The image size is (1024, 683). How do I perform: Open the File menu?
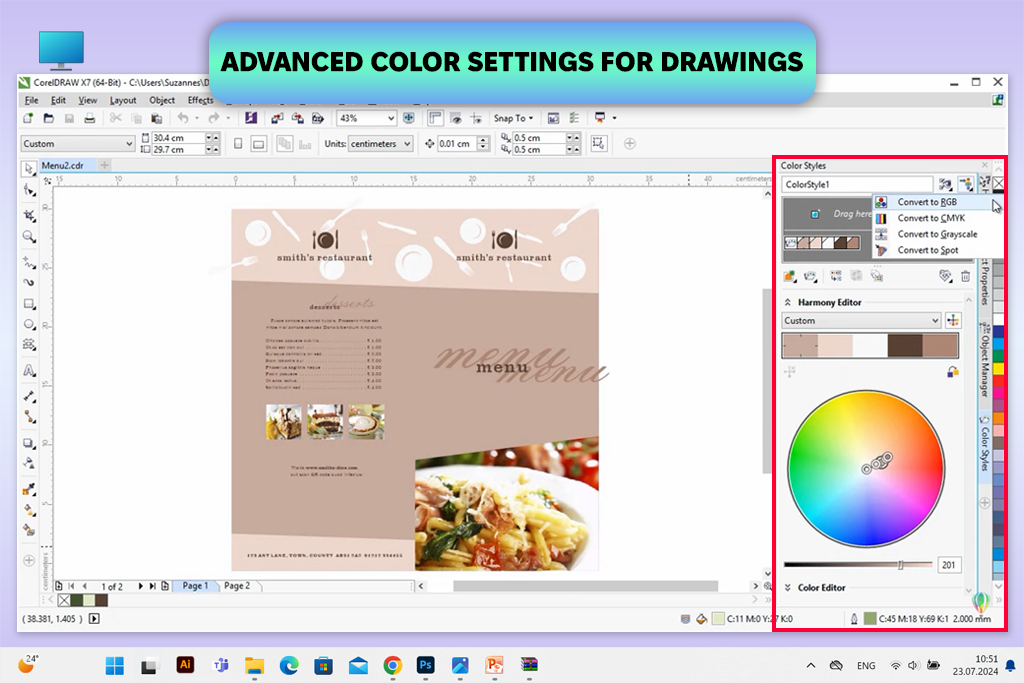coord(31,100)
